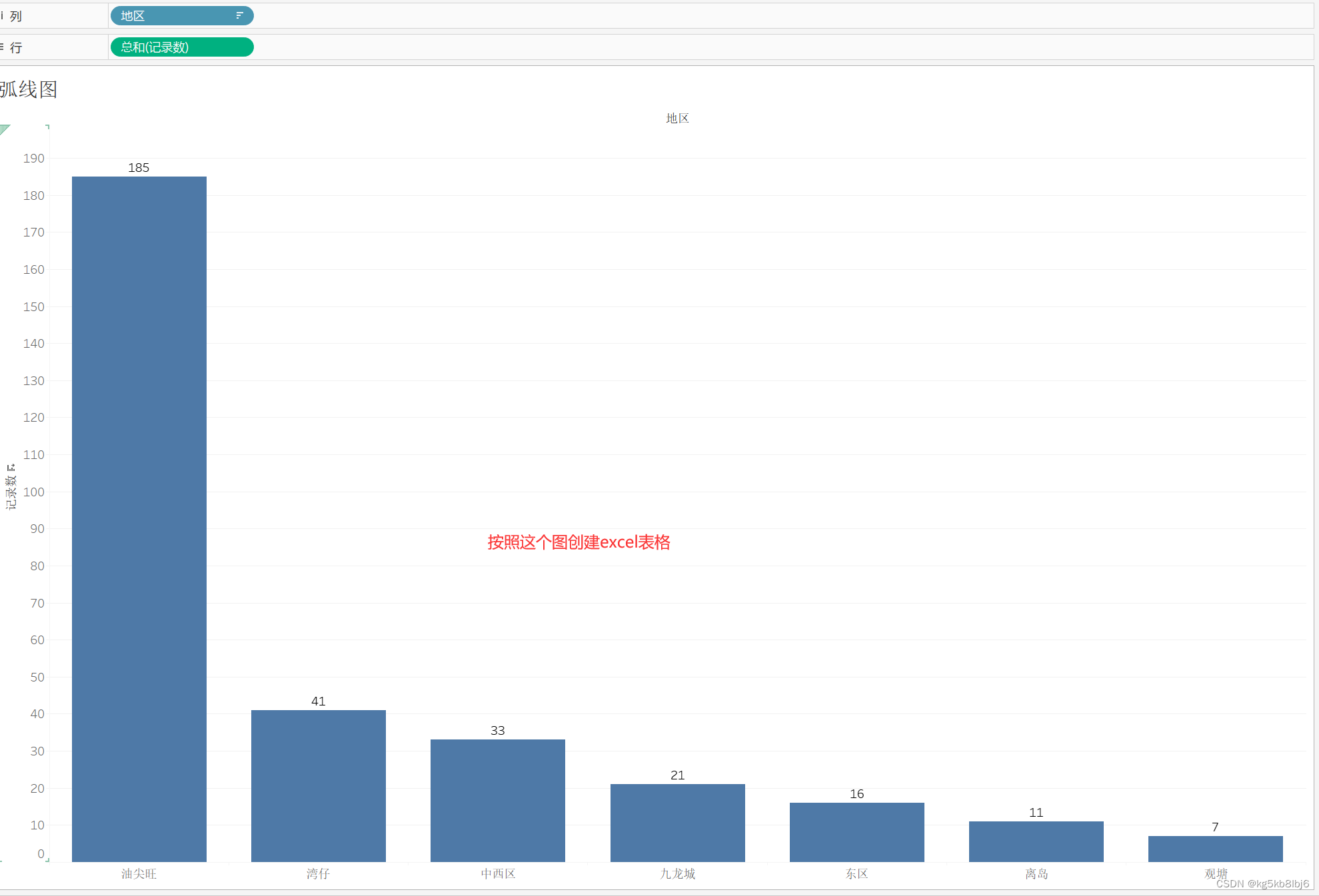The image size is (1319, 896).
Task: Select the 九龙城 bar labeled 21
Action: coord(678,823)
